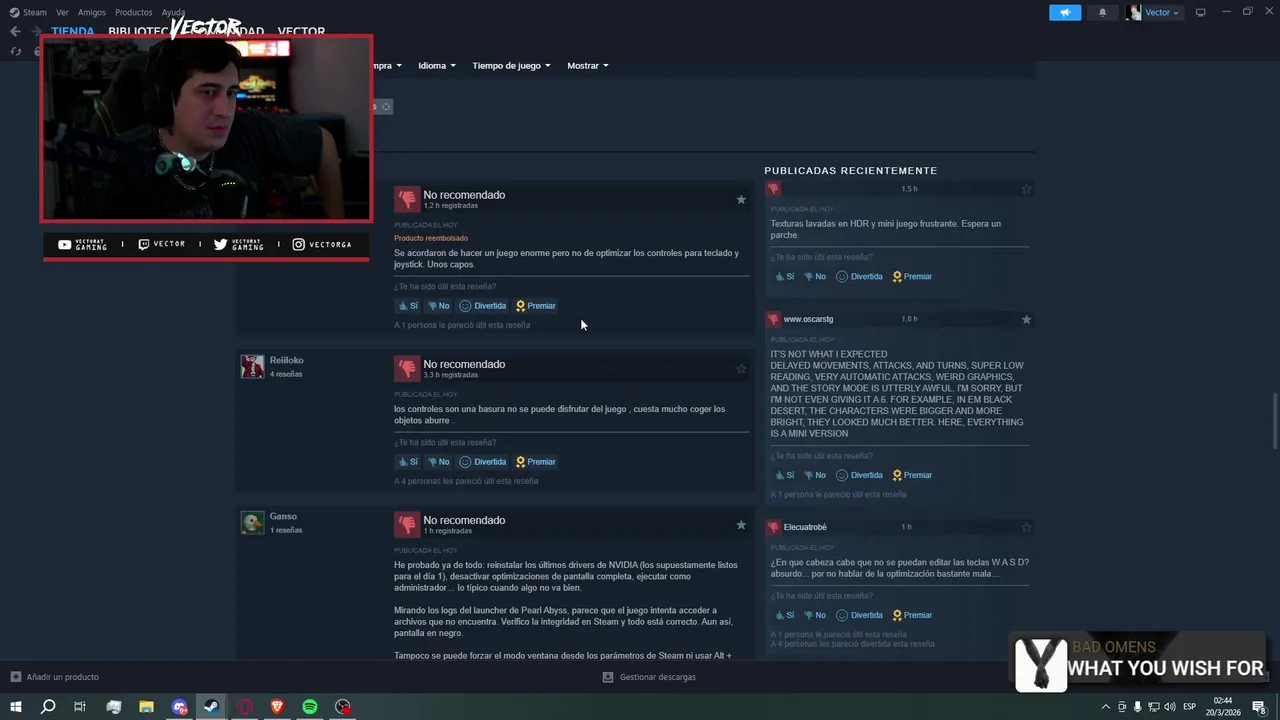1280x720 pixels.
Task: Open the Ver menu
Action: tap(62, 12)
